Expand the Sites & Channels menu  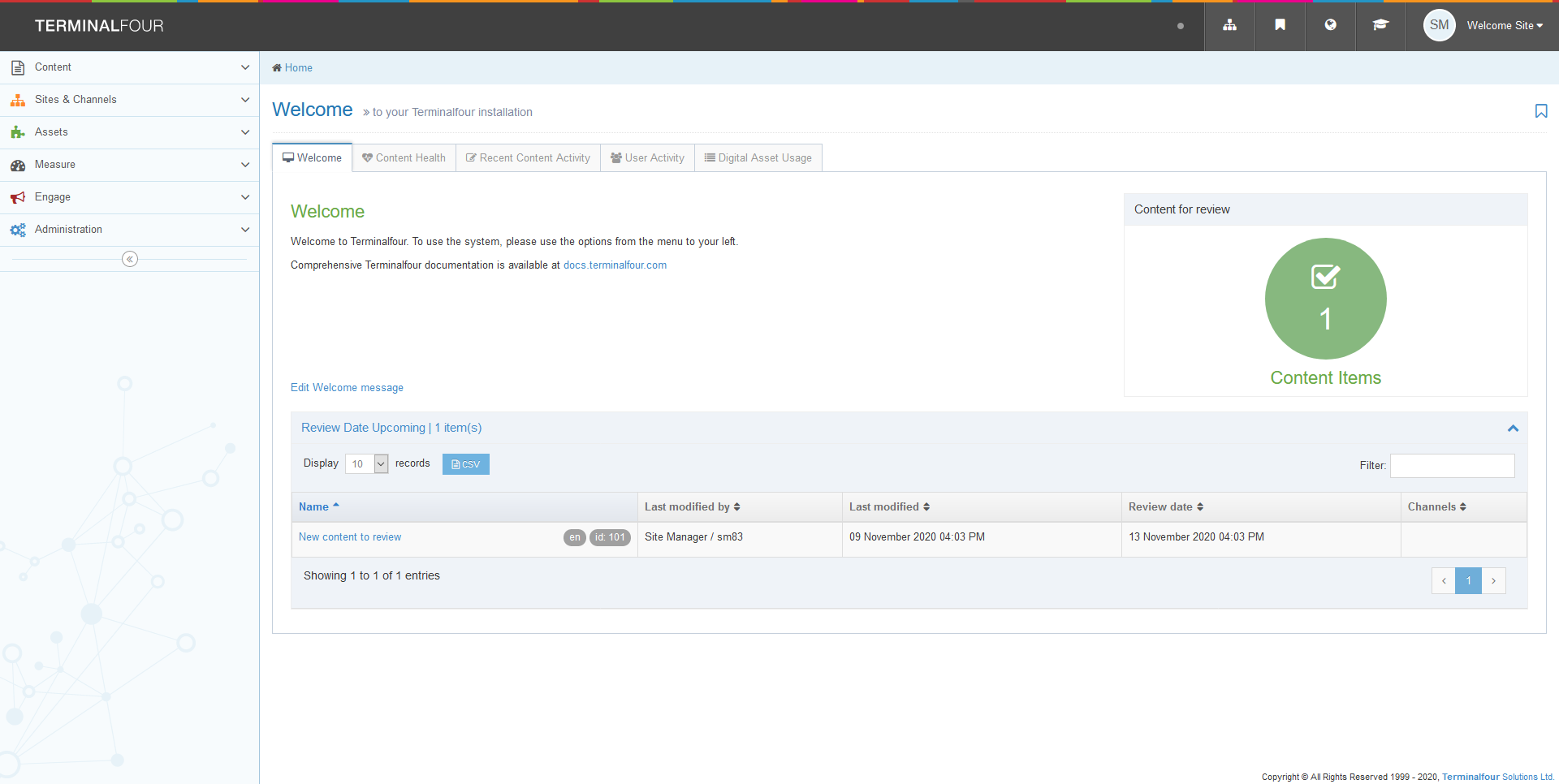(x=76, y=99)
